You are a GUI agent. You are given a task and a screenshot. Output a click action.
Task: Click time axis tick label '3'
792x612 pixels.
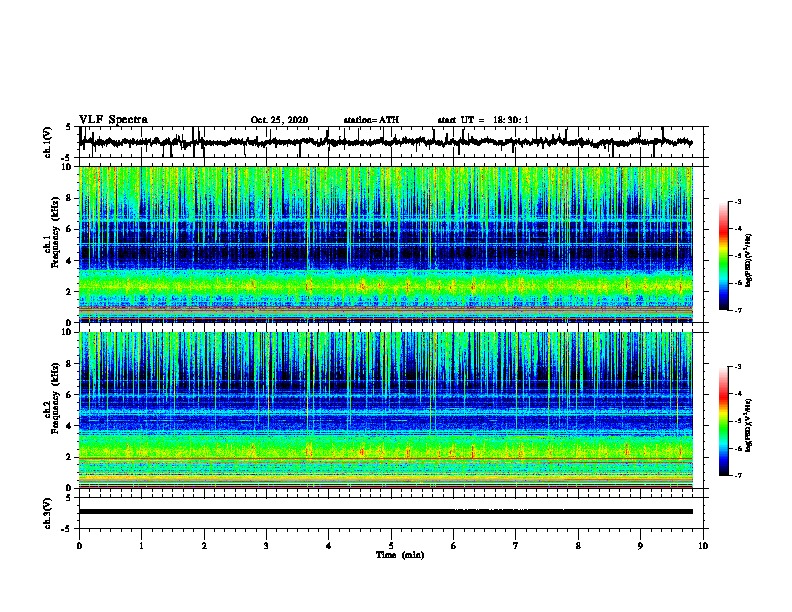(x=266, y=546)
